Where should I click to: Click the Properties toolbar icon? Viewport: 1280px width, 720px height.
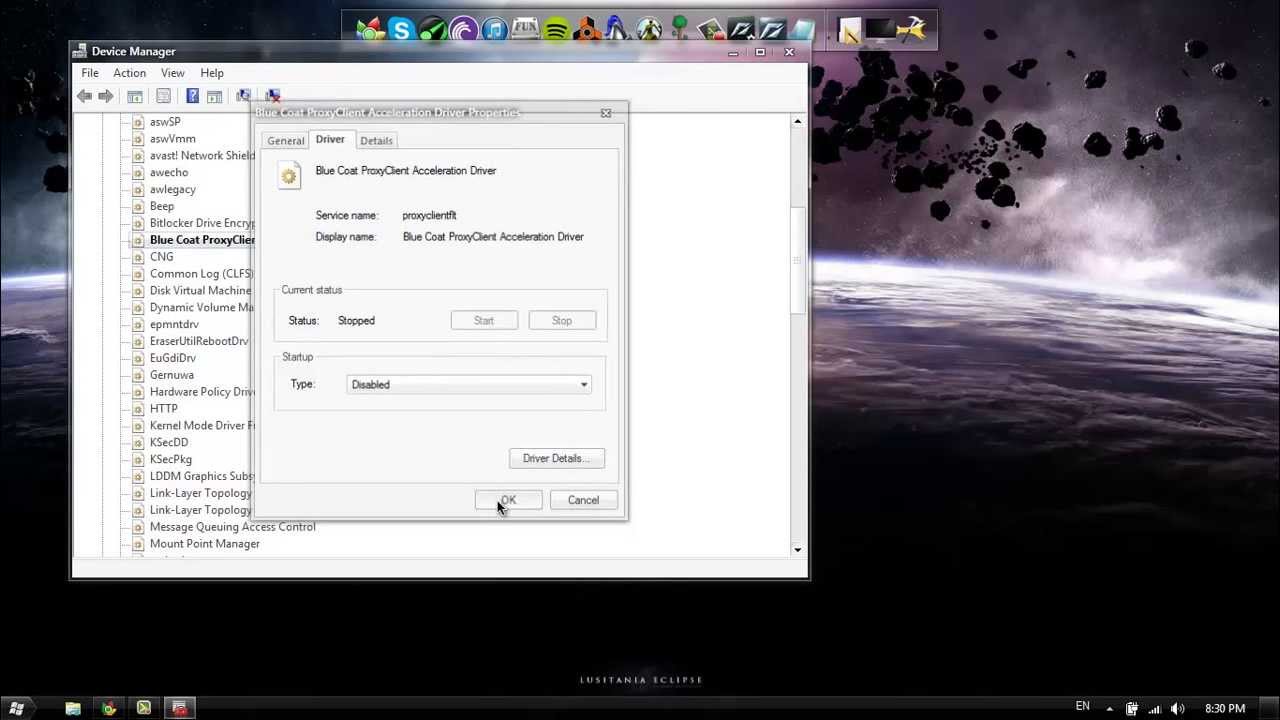click(x=163, y=96)
